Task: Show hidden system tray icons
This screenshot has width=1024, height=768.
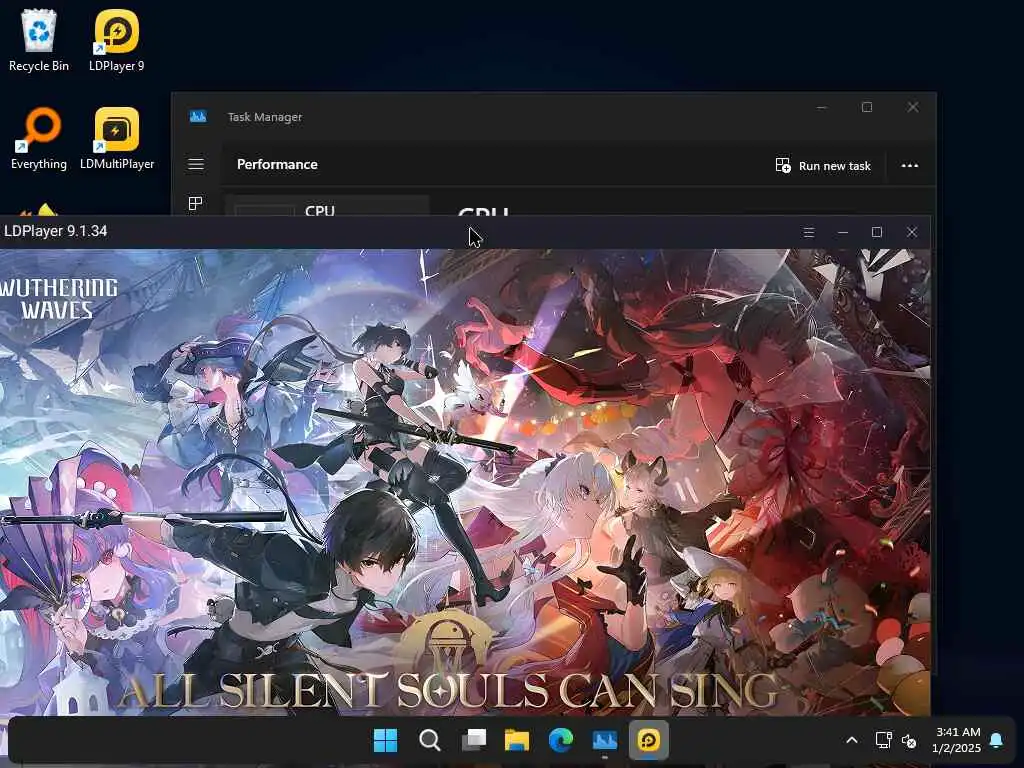Action: point(852,741)
